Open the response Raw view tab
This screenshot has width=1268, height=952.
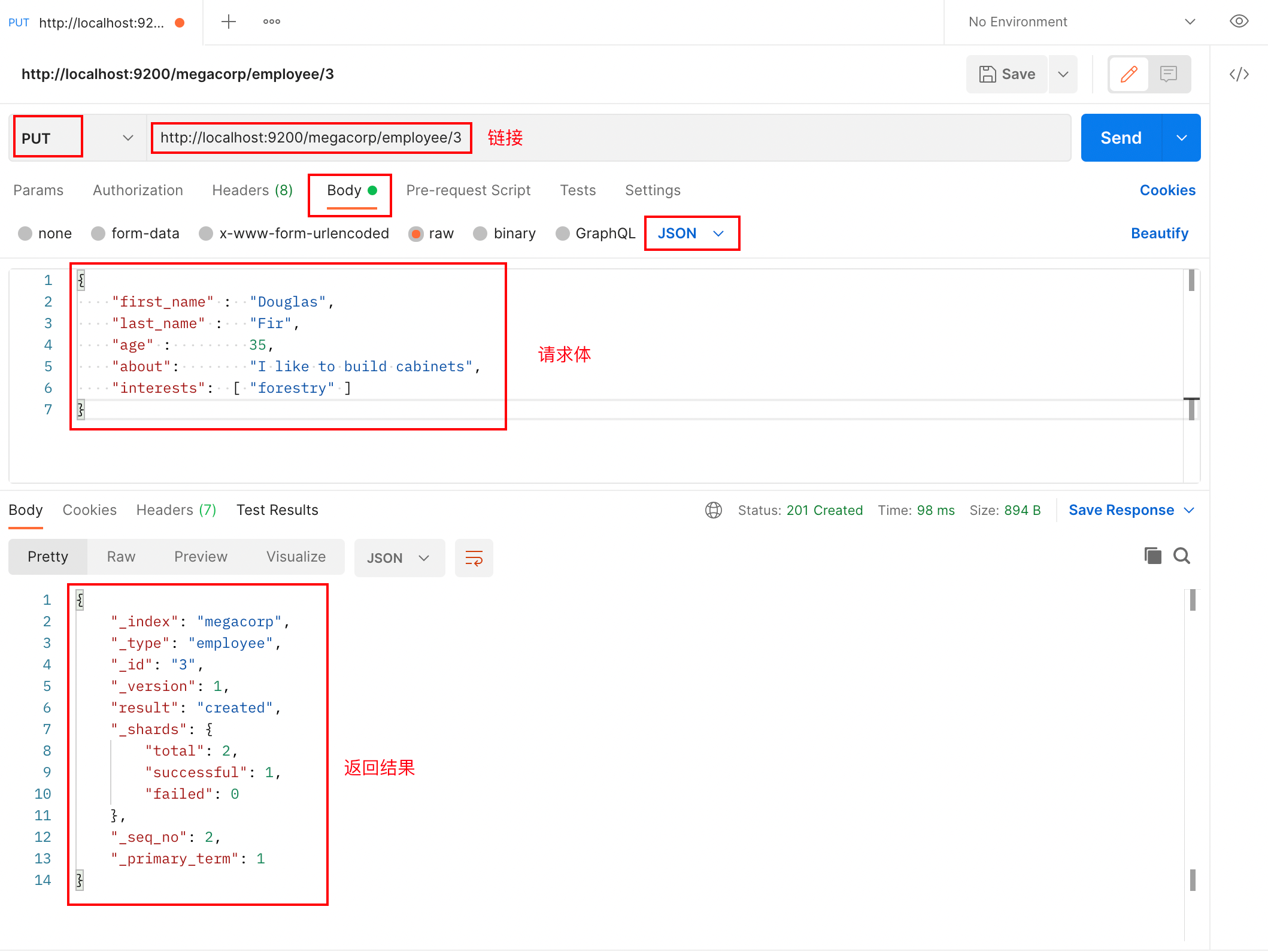(x=121, y=557)
